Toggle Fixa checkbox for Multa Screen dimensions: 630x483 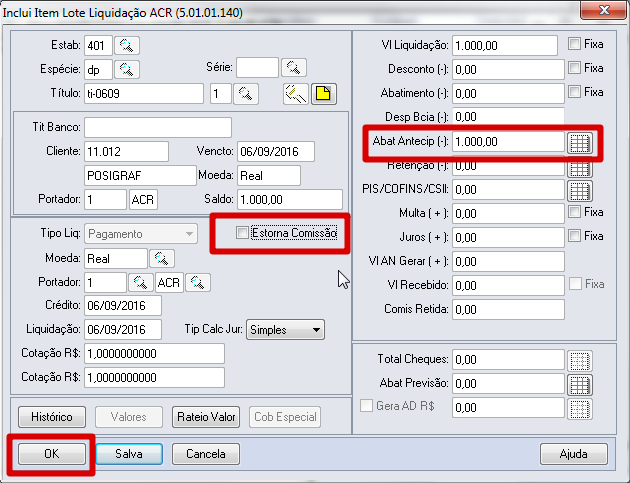[575, 212]
